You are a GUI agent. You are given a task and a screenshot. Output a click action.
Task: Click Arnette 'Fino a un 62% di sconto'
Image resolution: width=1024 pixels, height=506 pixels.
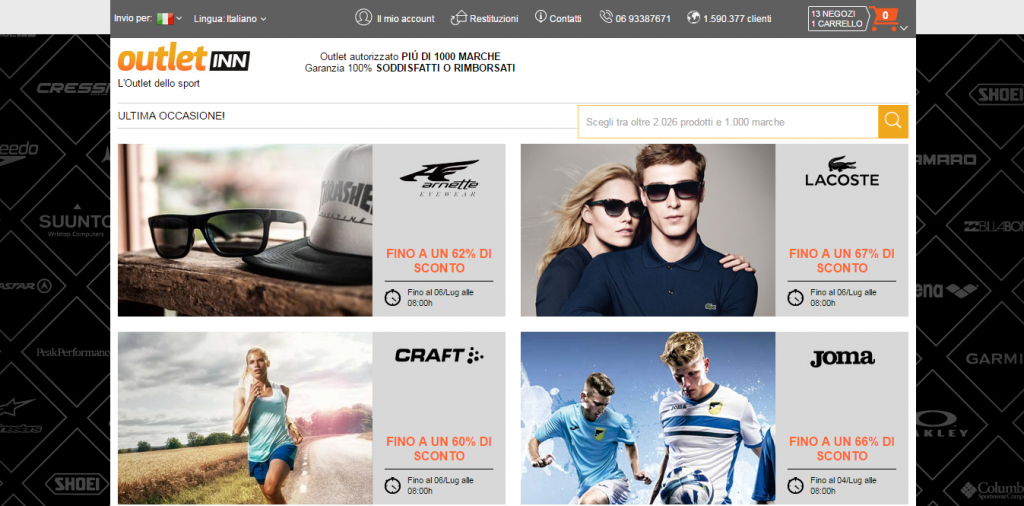439,261
